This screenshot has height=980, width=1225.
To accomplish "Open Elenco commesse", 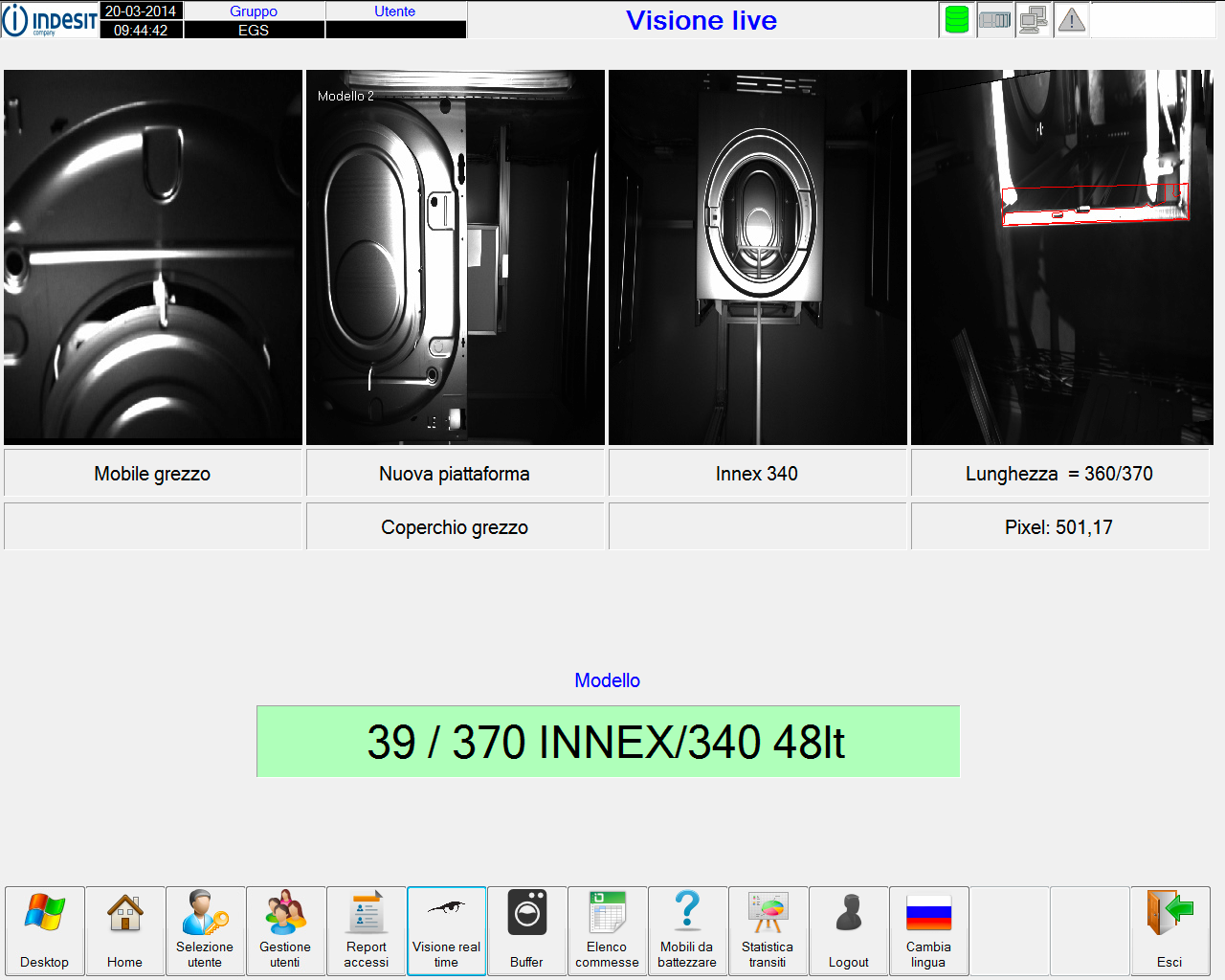I will [x=608, y=931].
